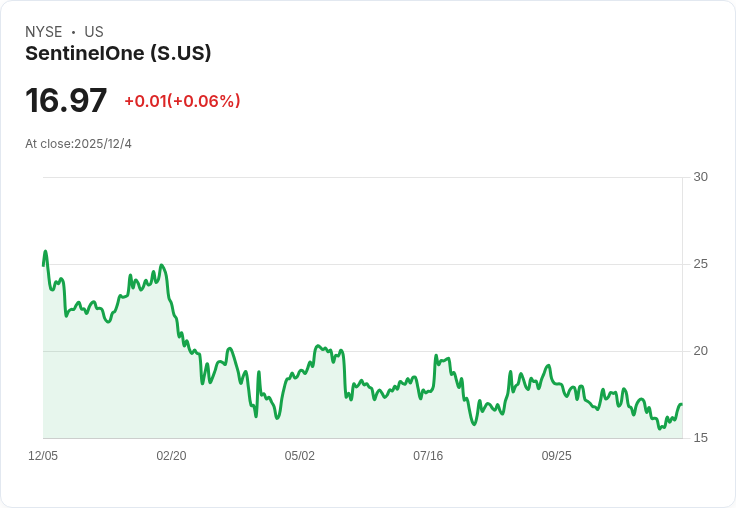The image size is (736, 508).
Task: Click the lowest dip near the chart's right end
Action: coord(659,429)
